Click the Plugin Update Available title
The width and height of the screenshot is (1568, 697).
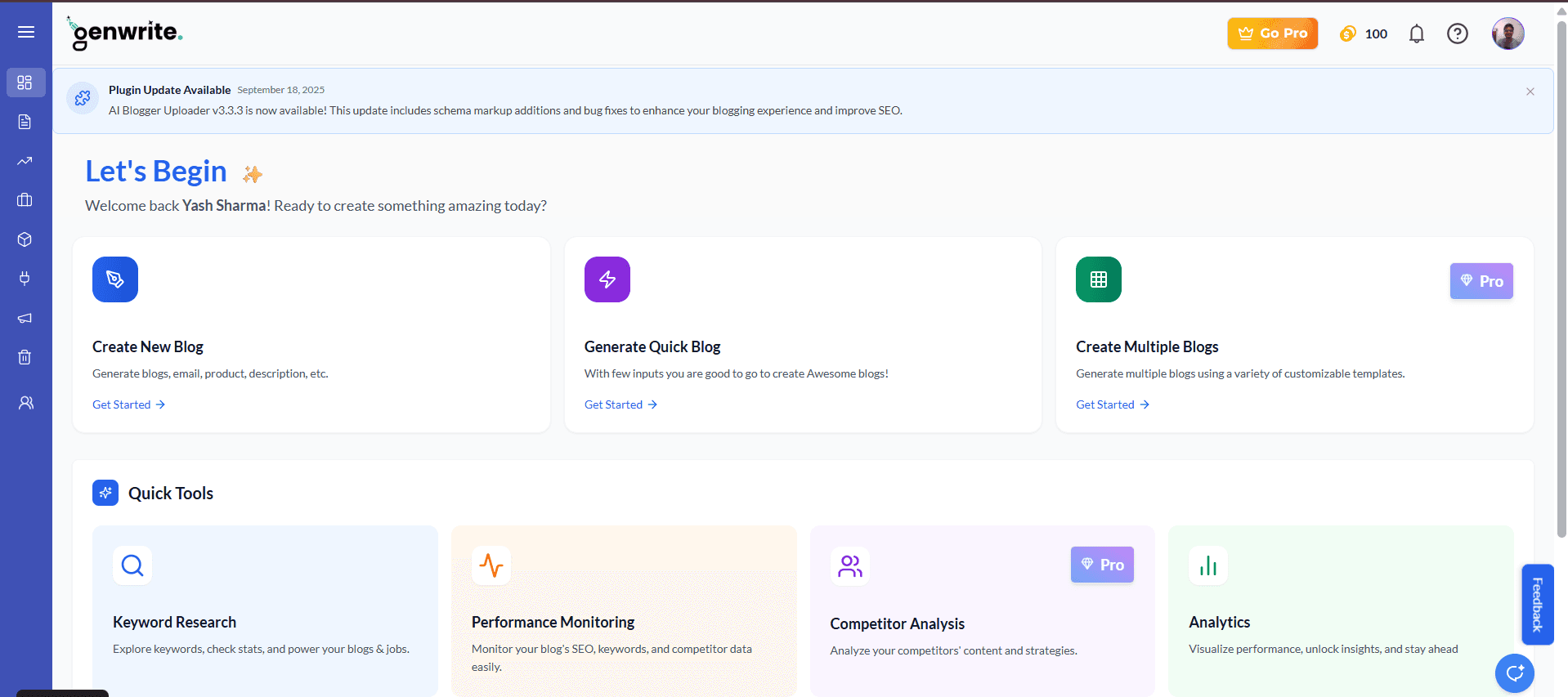170,90
